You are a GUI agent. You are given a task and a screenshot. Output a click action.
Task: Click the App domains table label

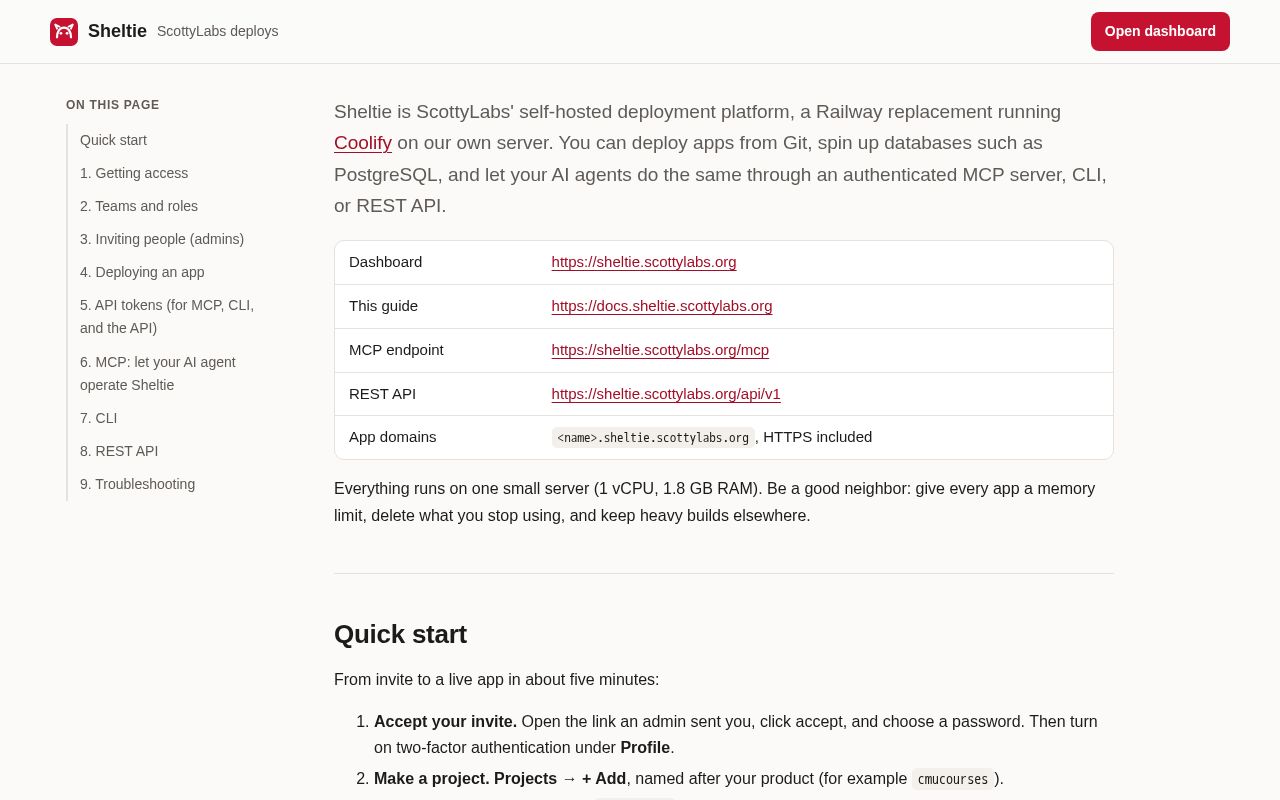point(393,437)
